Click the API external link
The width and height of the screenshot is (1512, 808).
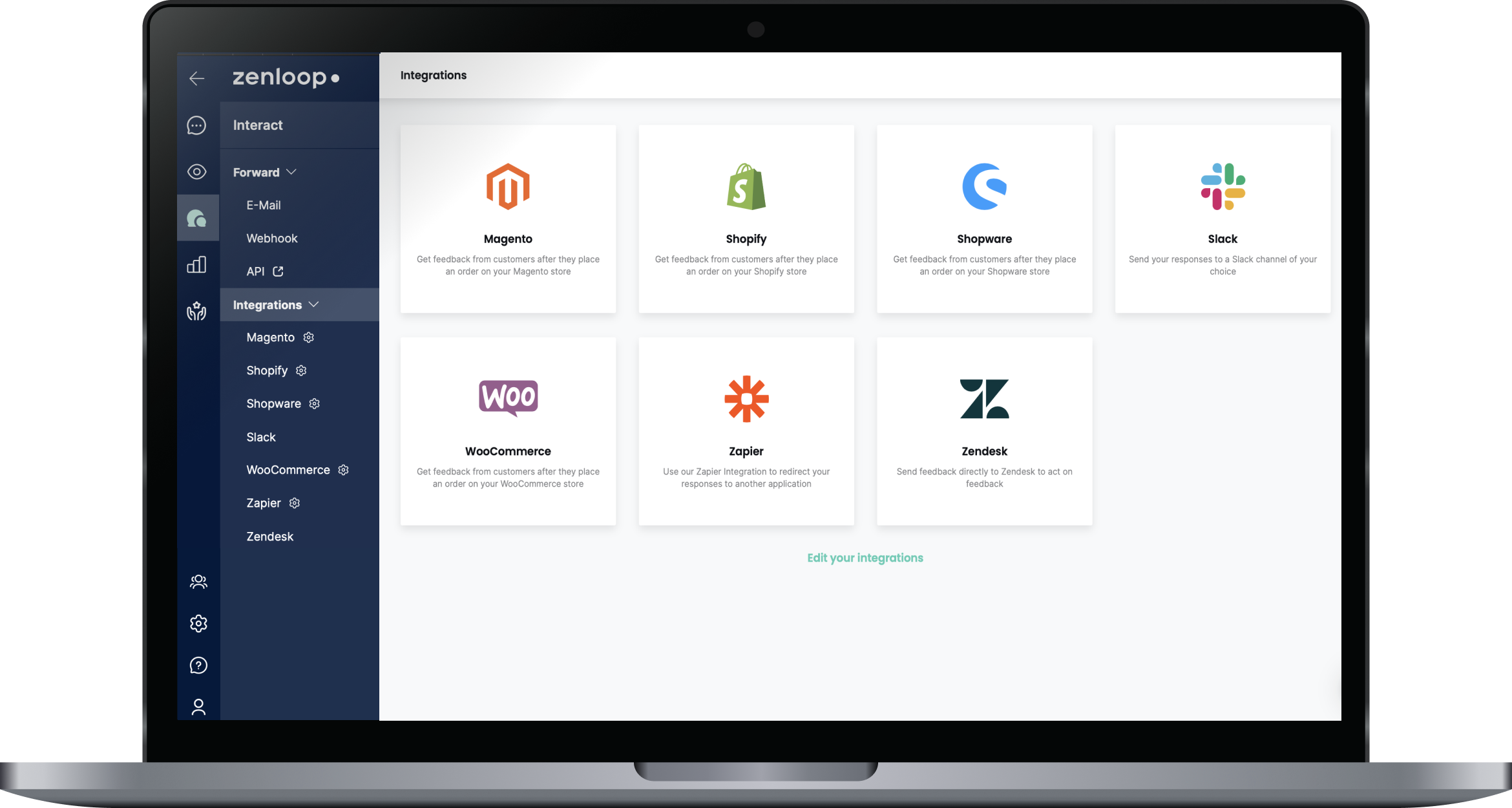[x=279, y=271]
